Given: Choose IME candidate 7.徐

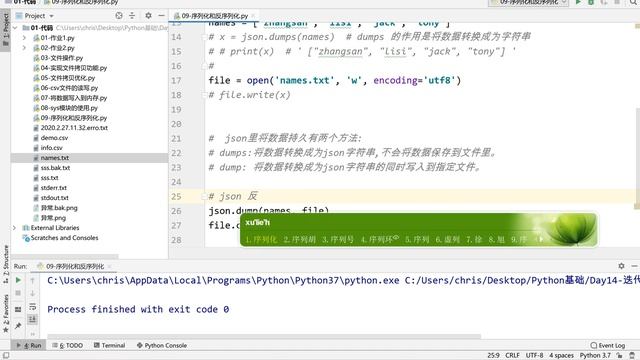Looking at the screenshot, I should tap(474, 240).
